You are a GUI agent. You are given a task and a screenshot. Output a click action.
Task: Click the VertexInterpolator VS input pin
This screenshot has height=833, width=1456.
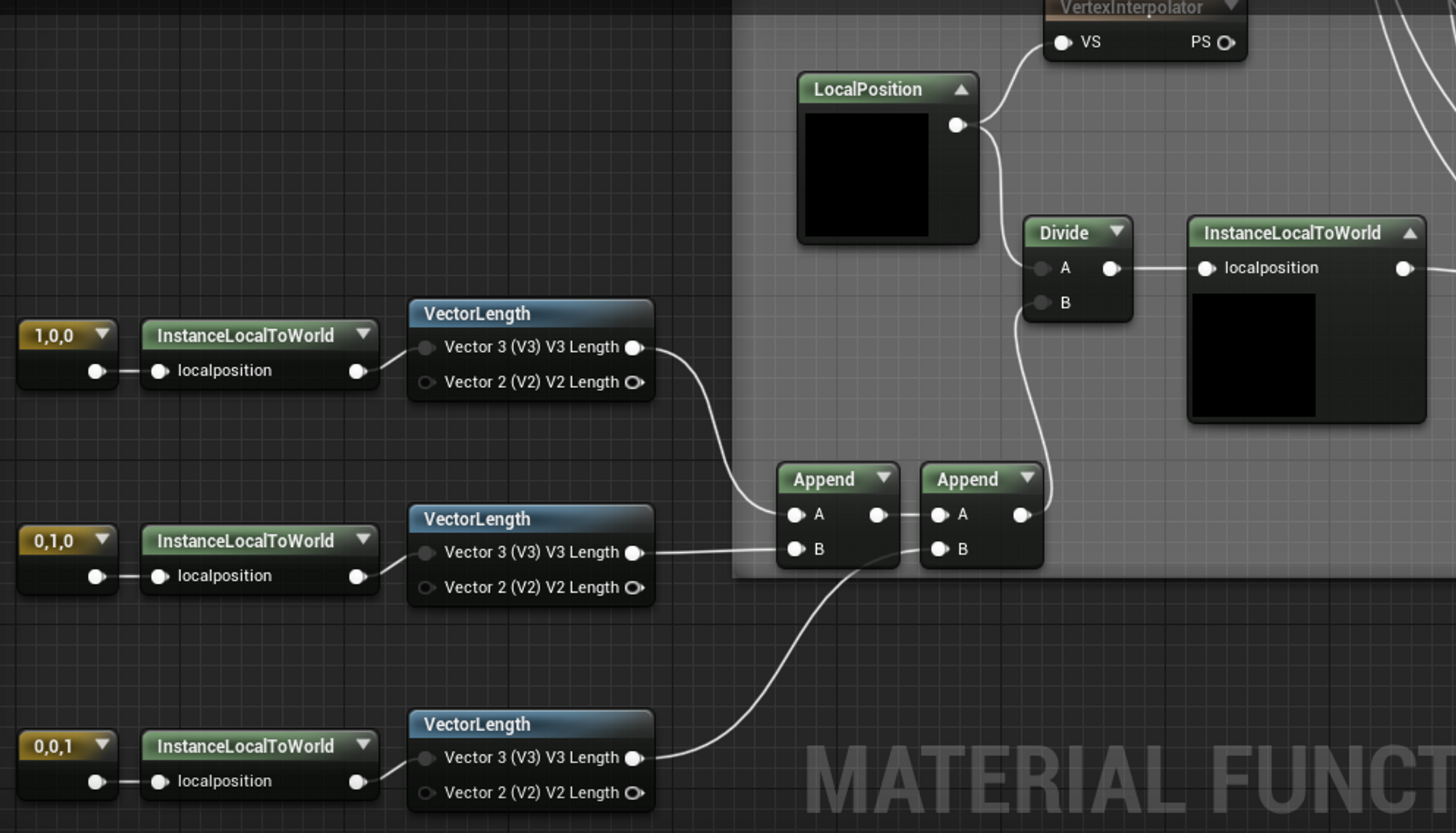pyautogui.click(x=1063, y=42)
